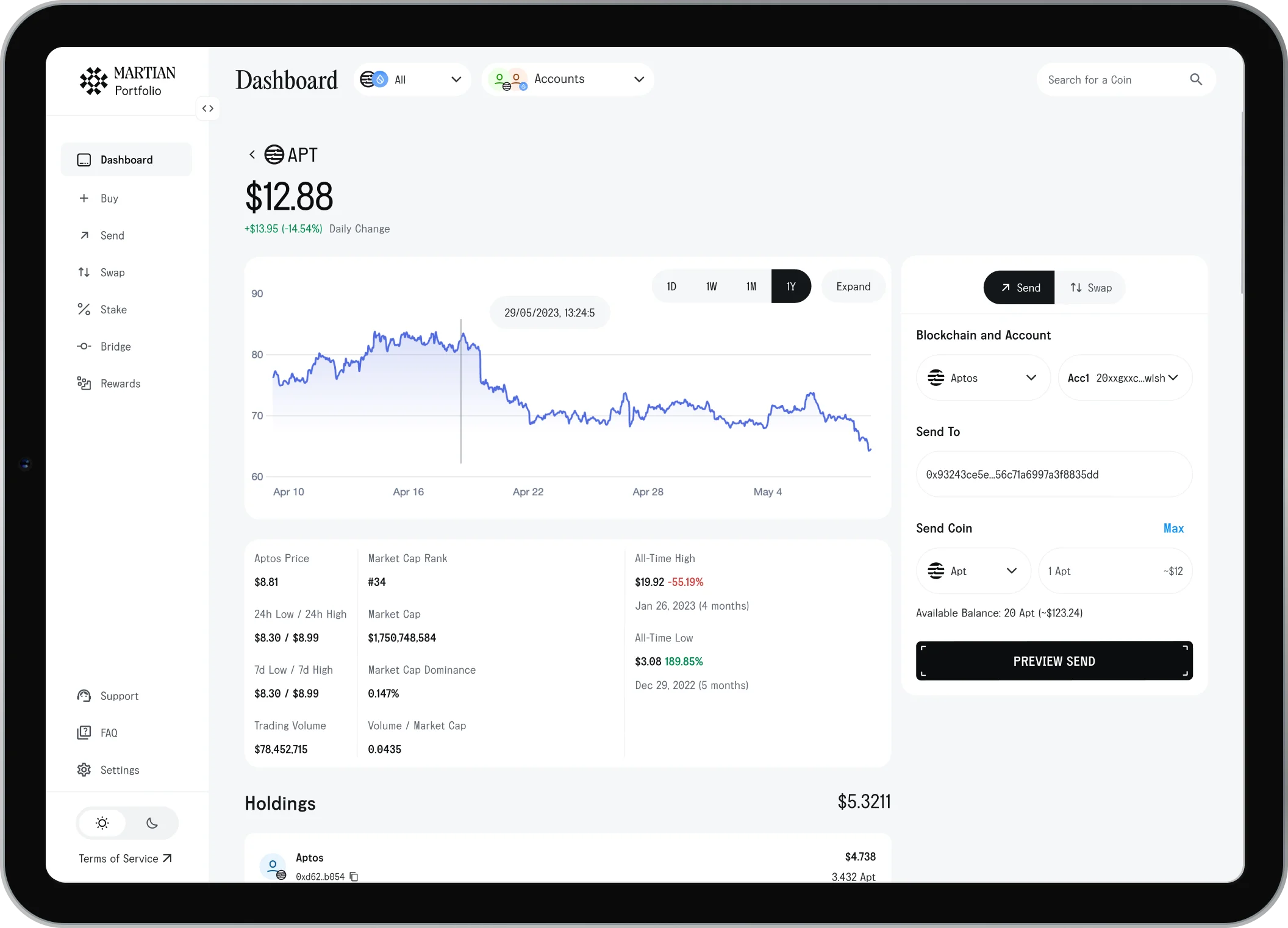Click the Stake icon in sidebar
The height and width of the screenshot is (928, 1288).
(x=85, y=309)
